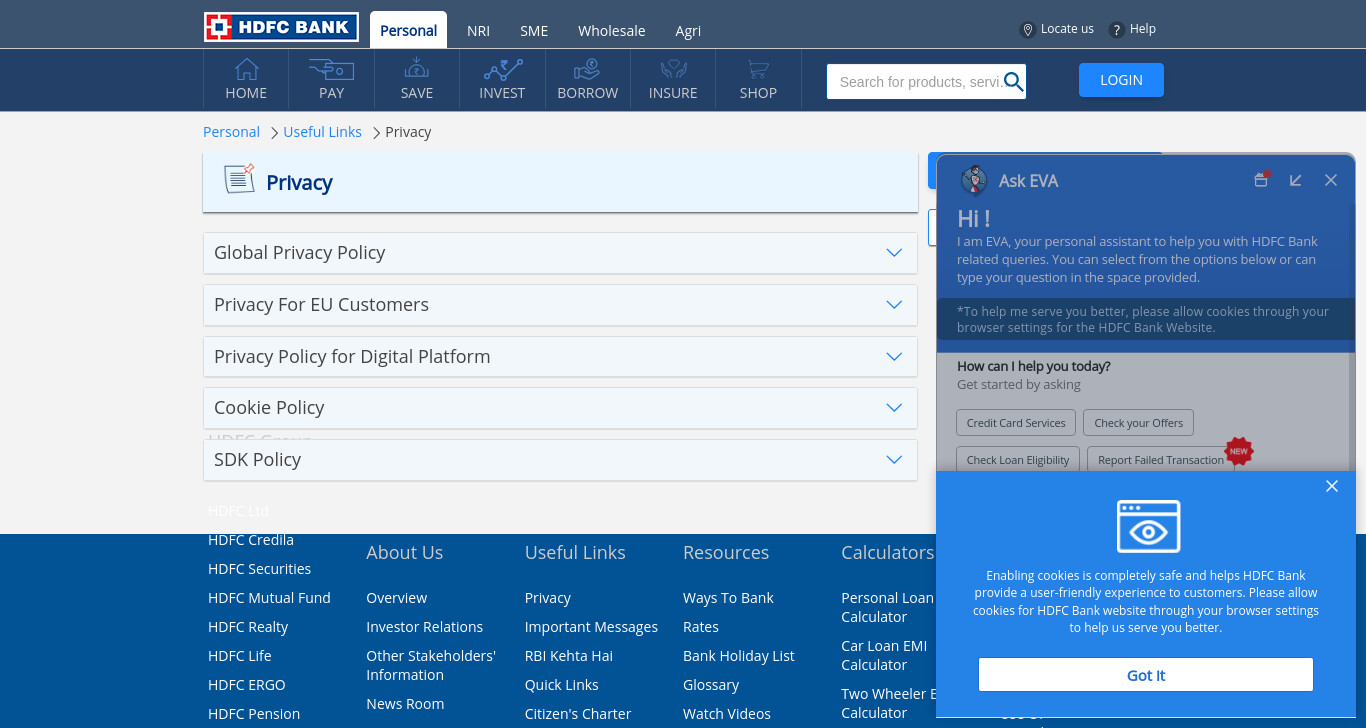
Task: Open Watch Videos footer link
Action: [x=727, y=714]
